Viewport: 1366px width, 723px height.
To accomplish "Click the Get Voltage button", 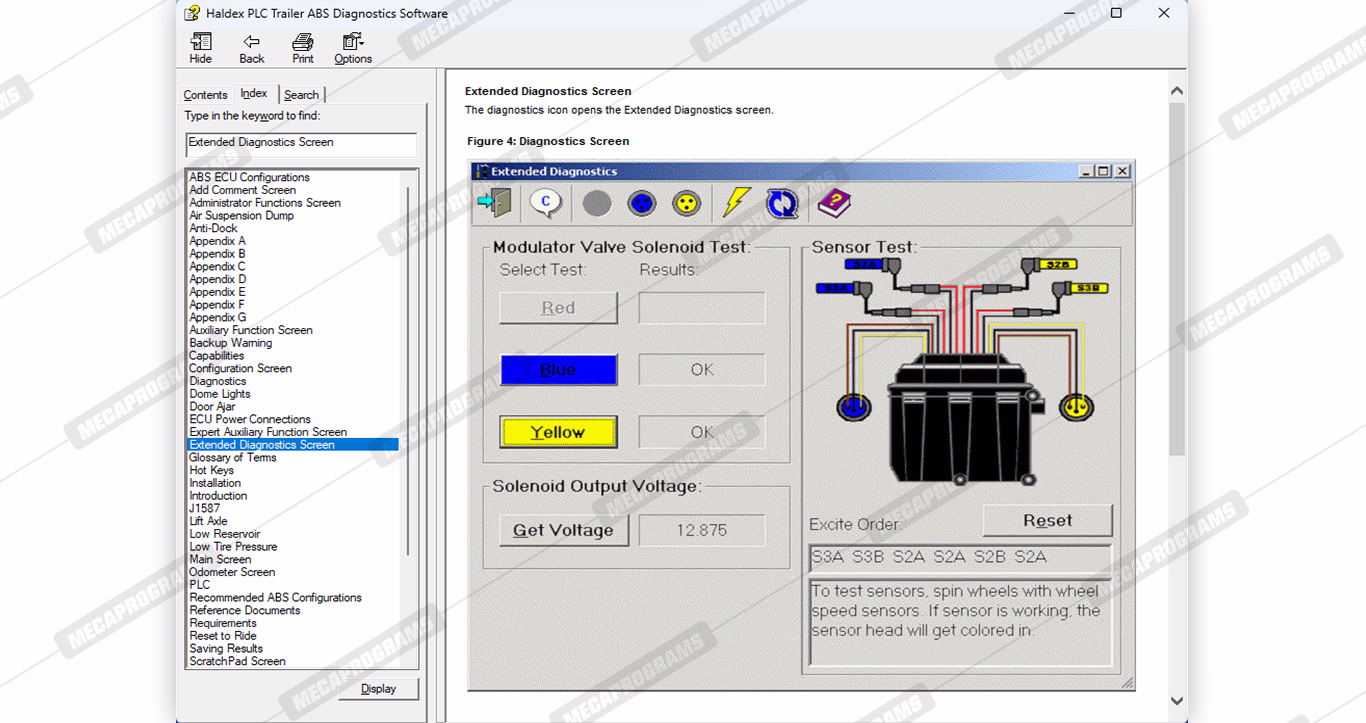I will point(563,530).
